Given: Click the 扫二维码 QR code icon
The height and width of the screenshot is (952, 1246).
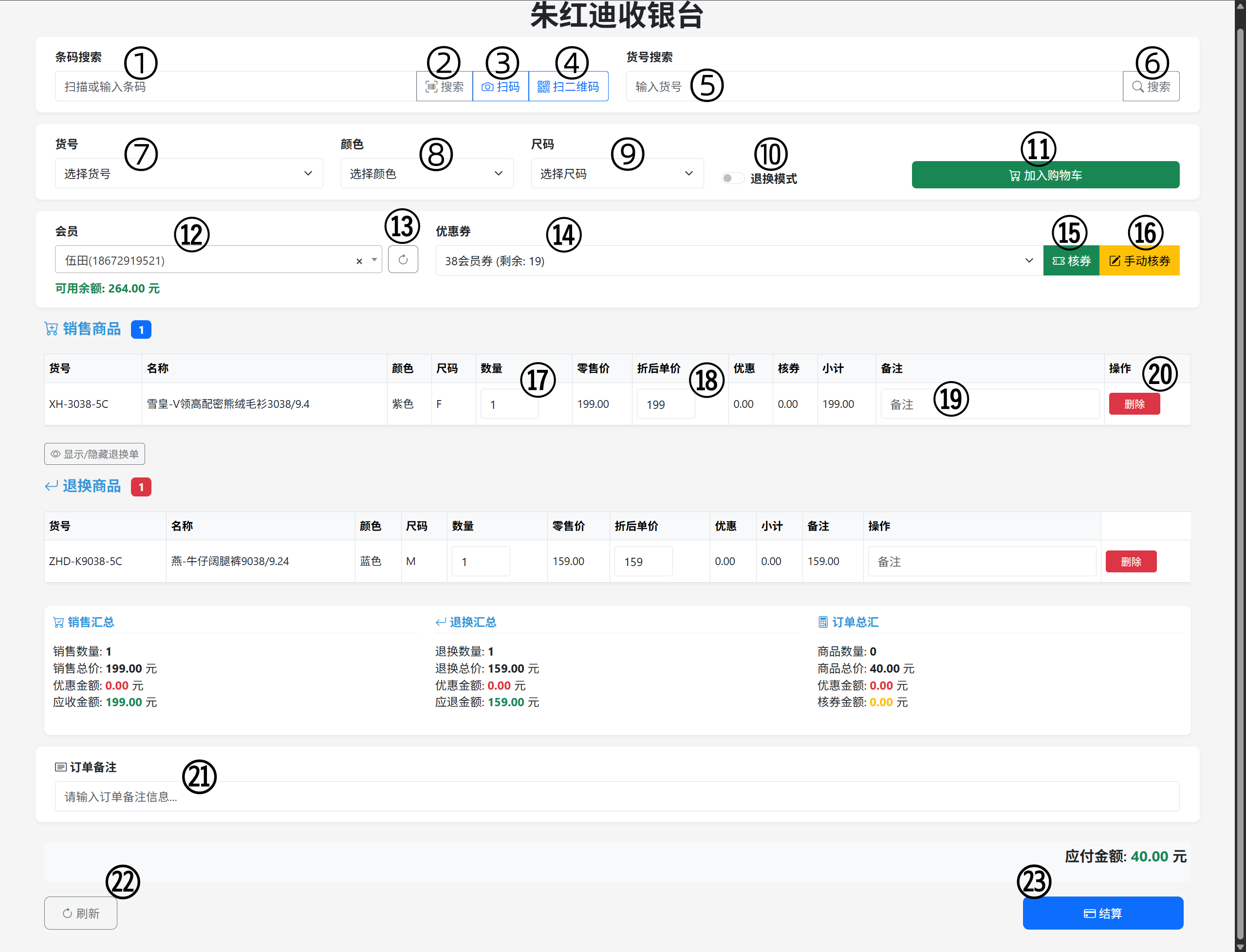Looking at the screenshot, I should coord(569,86).
